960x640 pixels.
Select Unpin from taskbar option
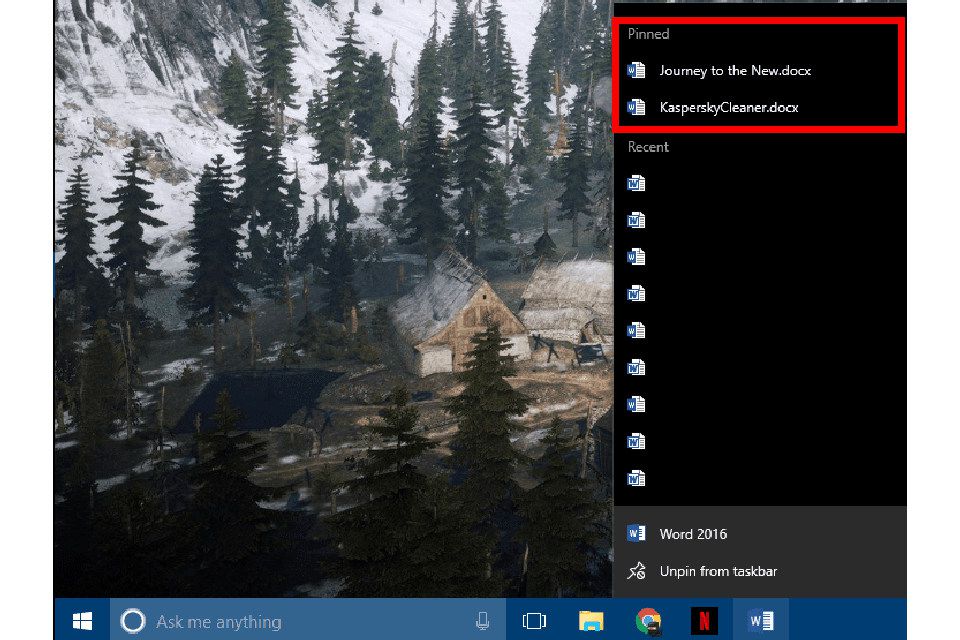717,571
